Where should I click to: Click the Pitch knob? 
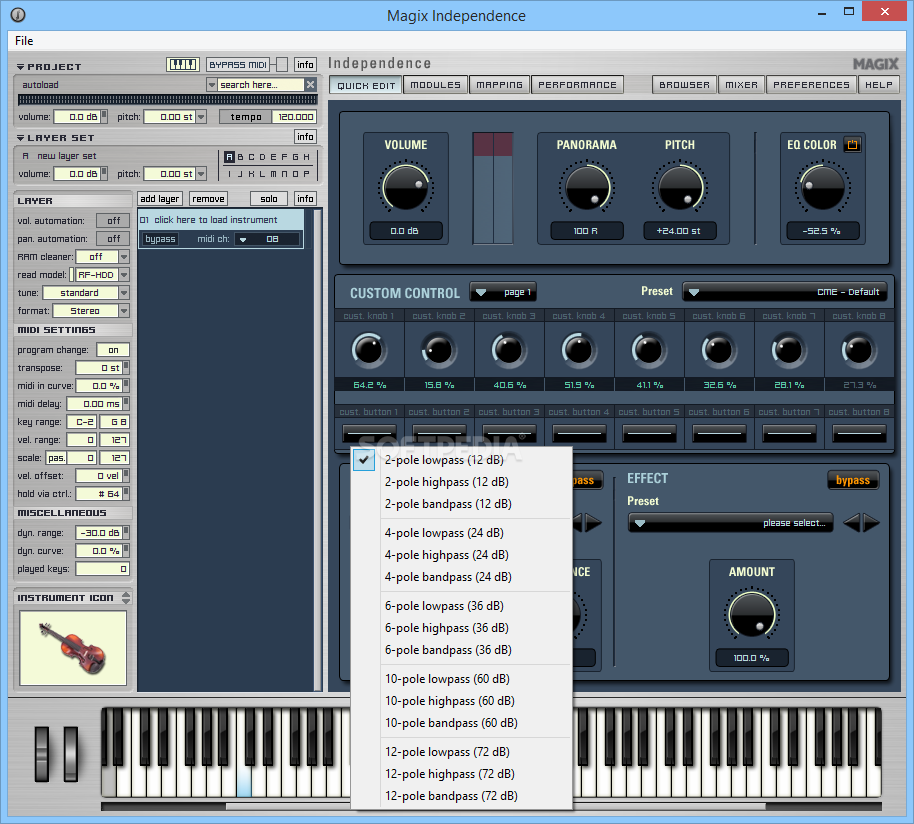[680, 188]
